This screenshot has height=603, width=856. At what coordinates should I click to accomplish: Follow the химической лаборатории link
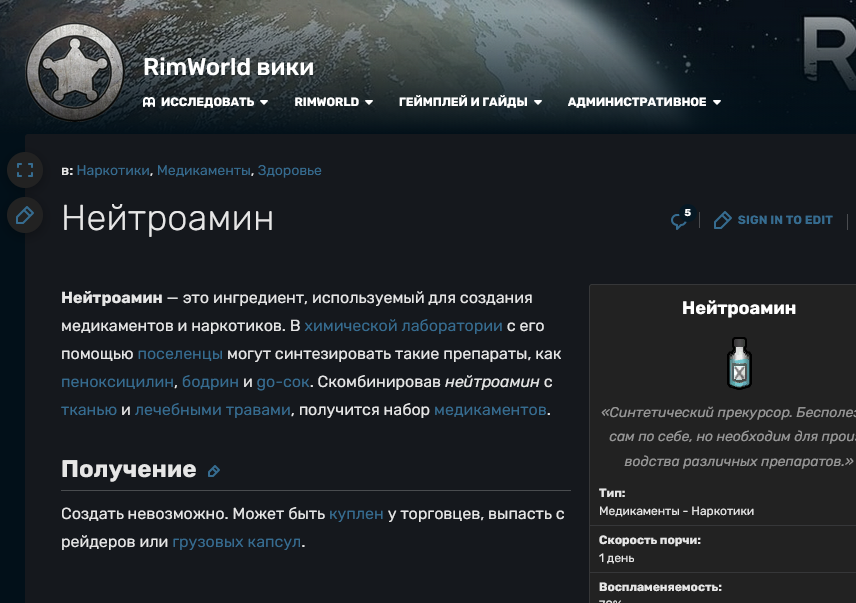click(x=403, y=326)
